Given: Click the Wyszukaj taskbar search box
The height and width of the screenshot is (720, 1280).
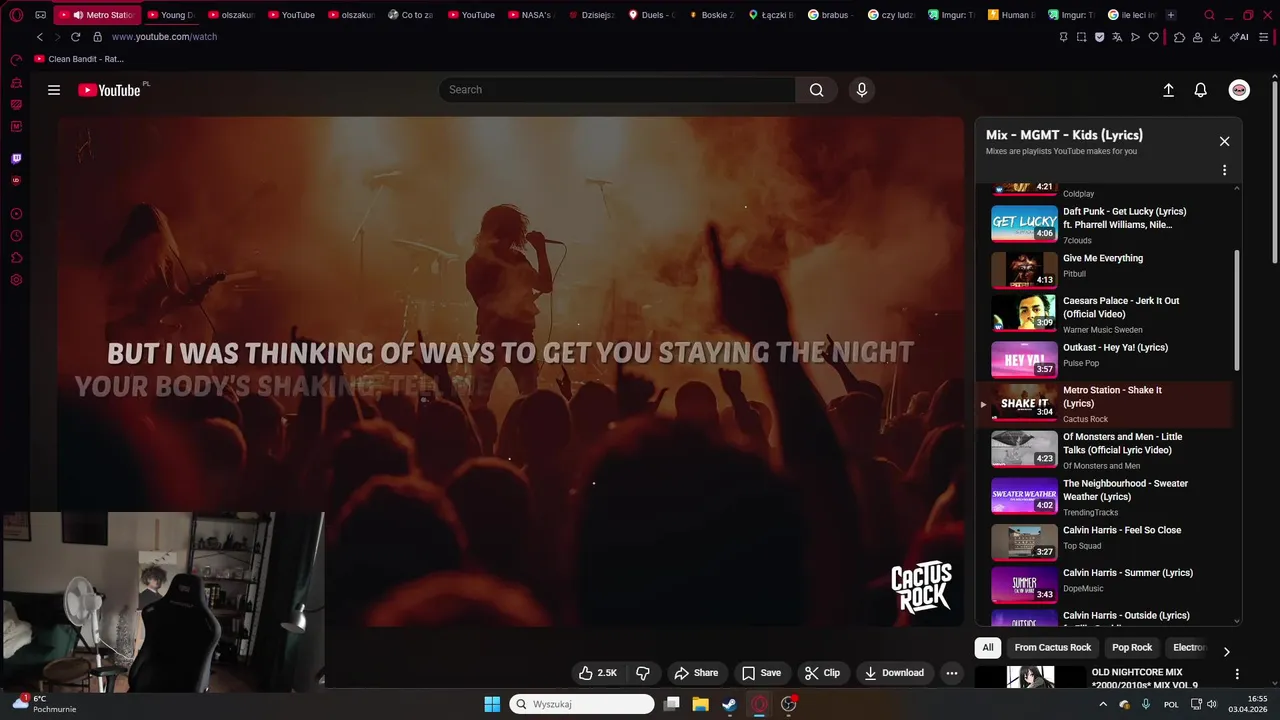Looking at the screenshot, I should coord(582,704).
